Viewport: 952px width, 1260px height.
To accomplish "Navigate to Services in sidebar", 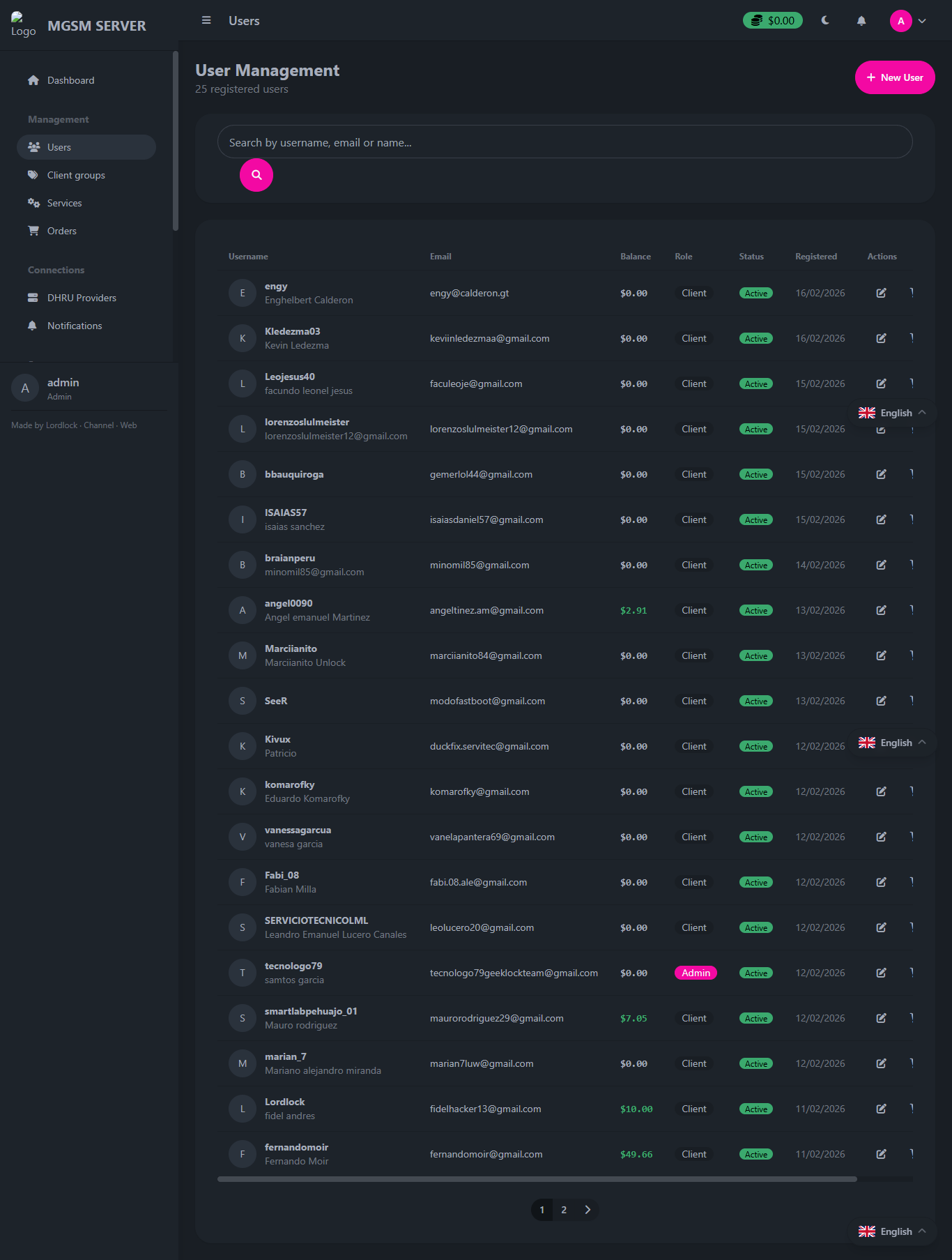I will [x=64, y=203].
